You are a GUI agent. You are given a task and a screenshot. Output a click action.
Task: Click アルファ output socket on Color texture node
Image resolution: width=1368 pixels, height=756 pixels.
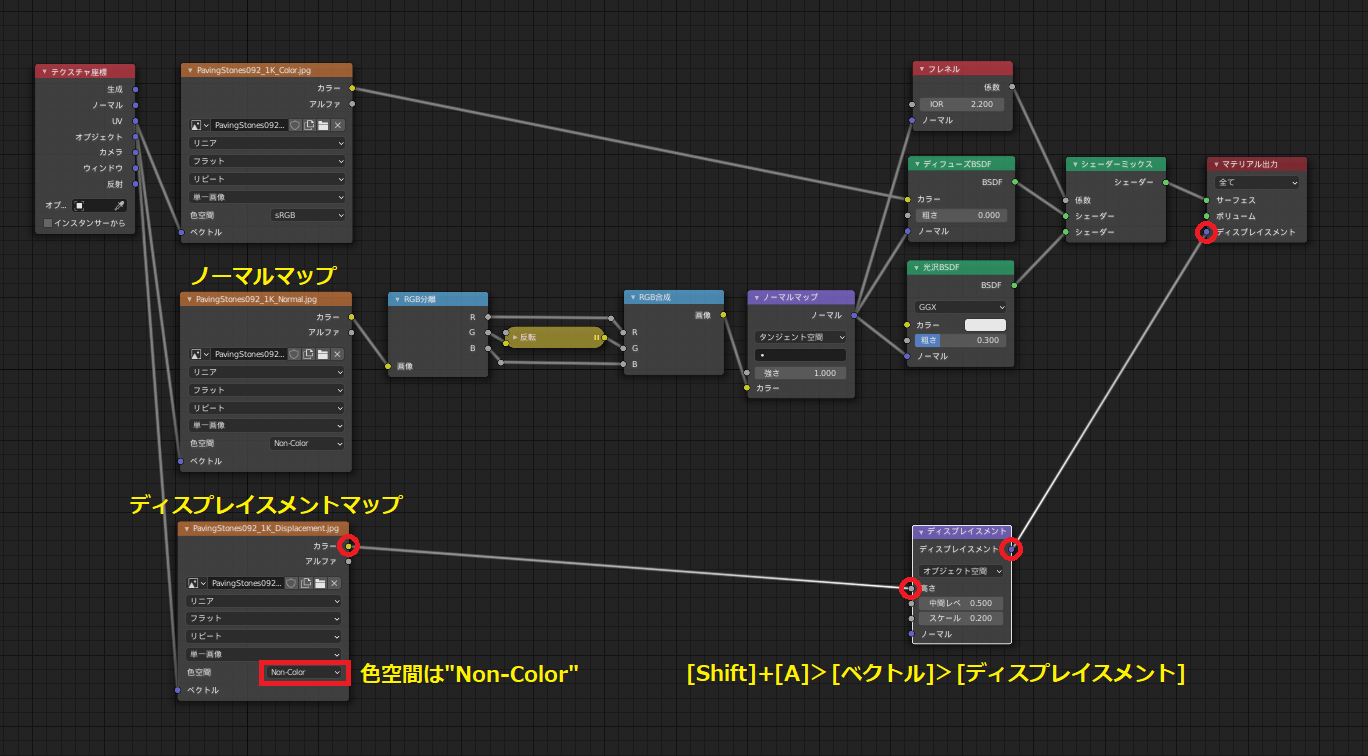coord(352,104)
